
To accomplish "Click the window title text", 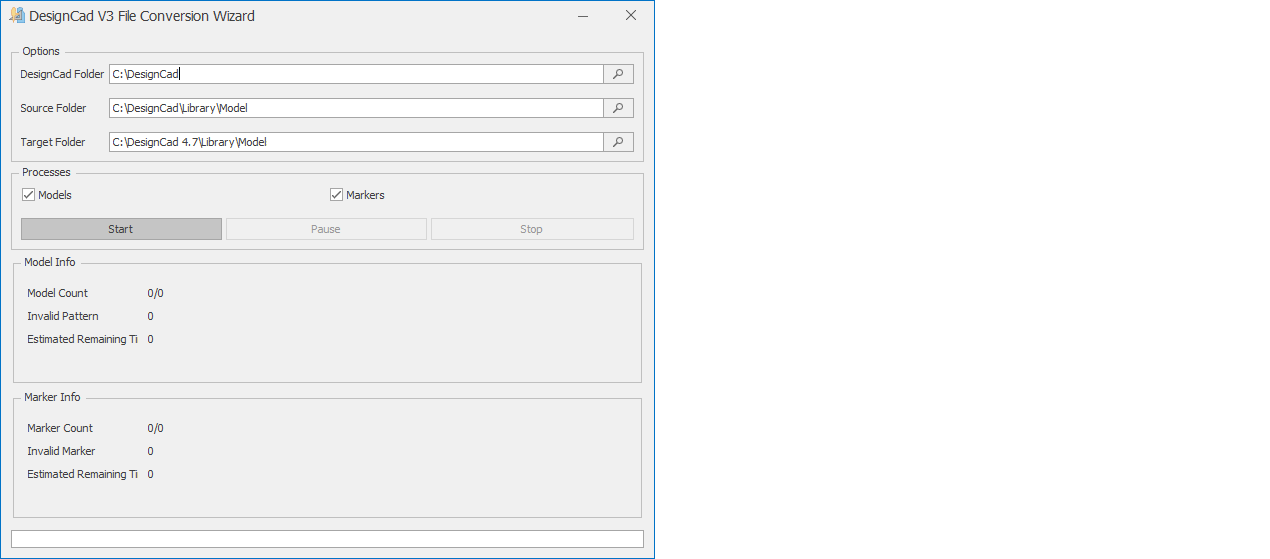I will (142, 16).
